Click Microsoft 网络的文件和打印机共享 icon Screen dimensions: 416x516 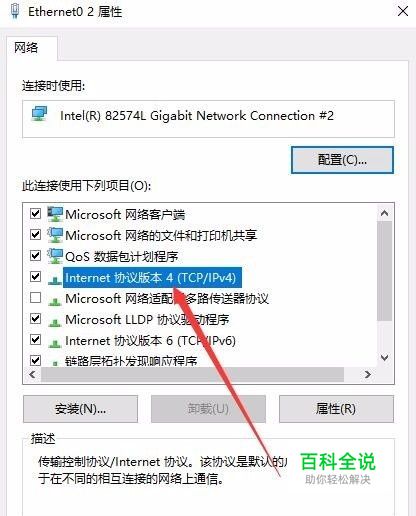pos(55,235)
